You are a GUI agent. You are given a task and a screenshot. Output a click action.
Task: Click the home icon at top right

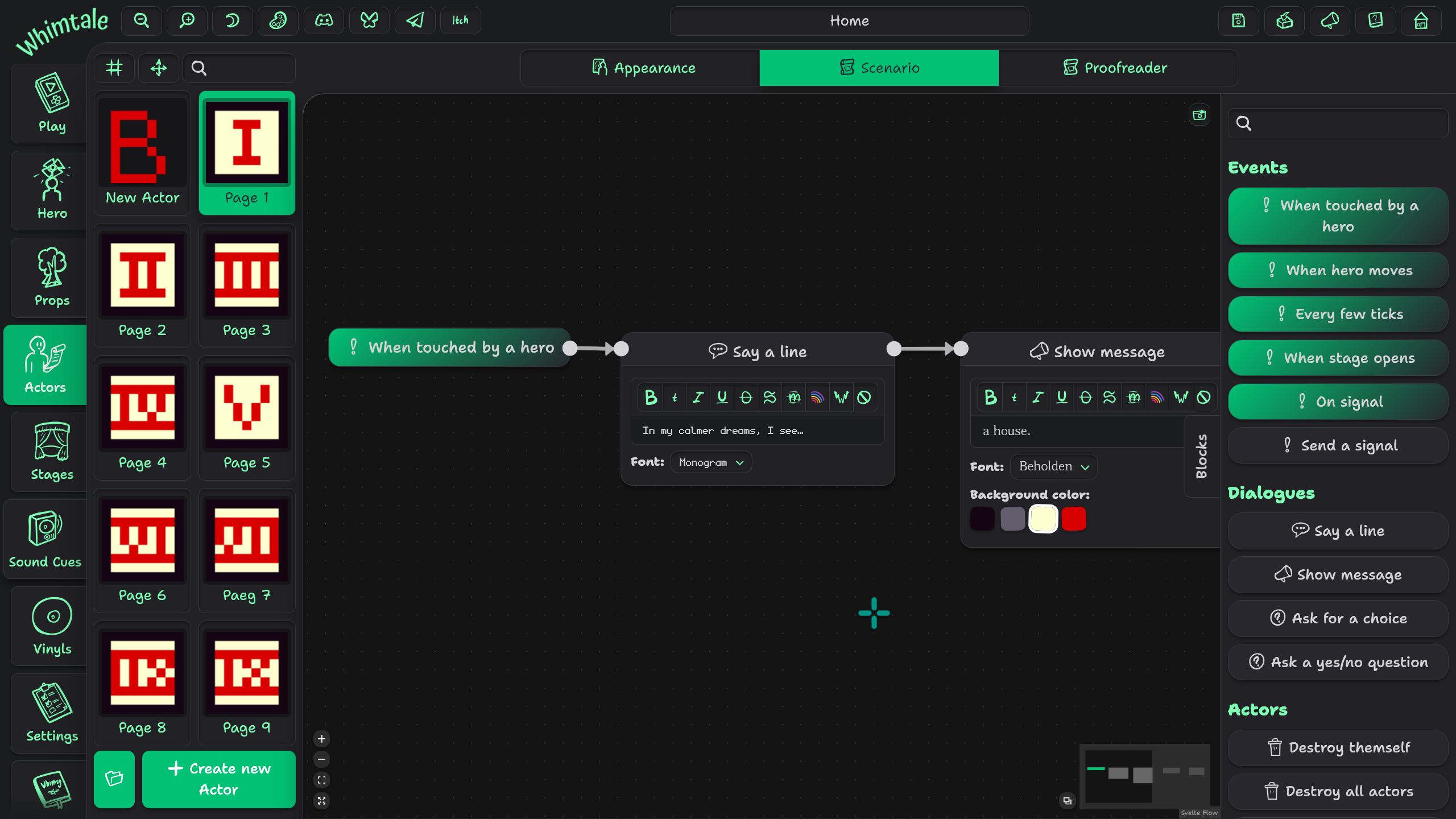click(1421, 21)
